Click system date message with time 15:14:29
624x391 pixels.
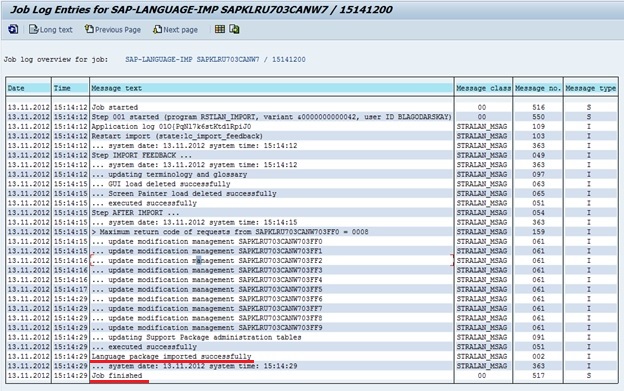pos(194,366)
